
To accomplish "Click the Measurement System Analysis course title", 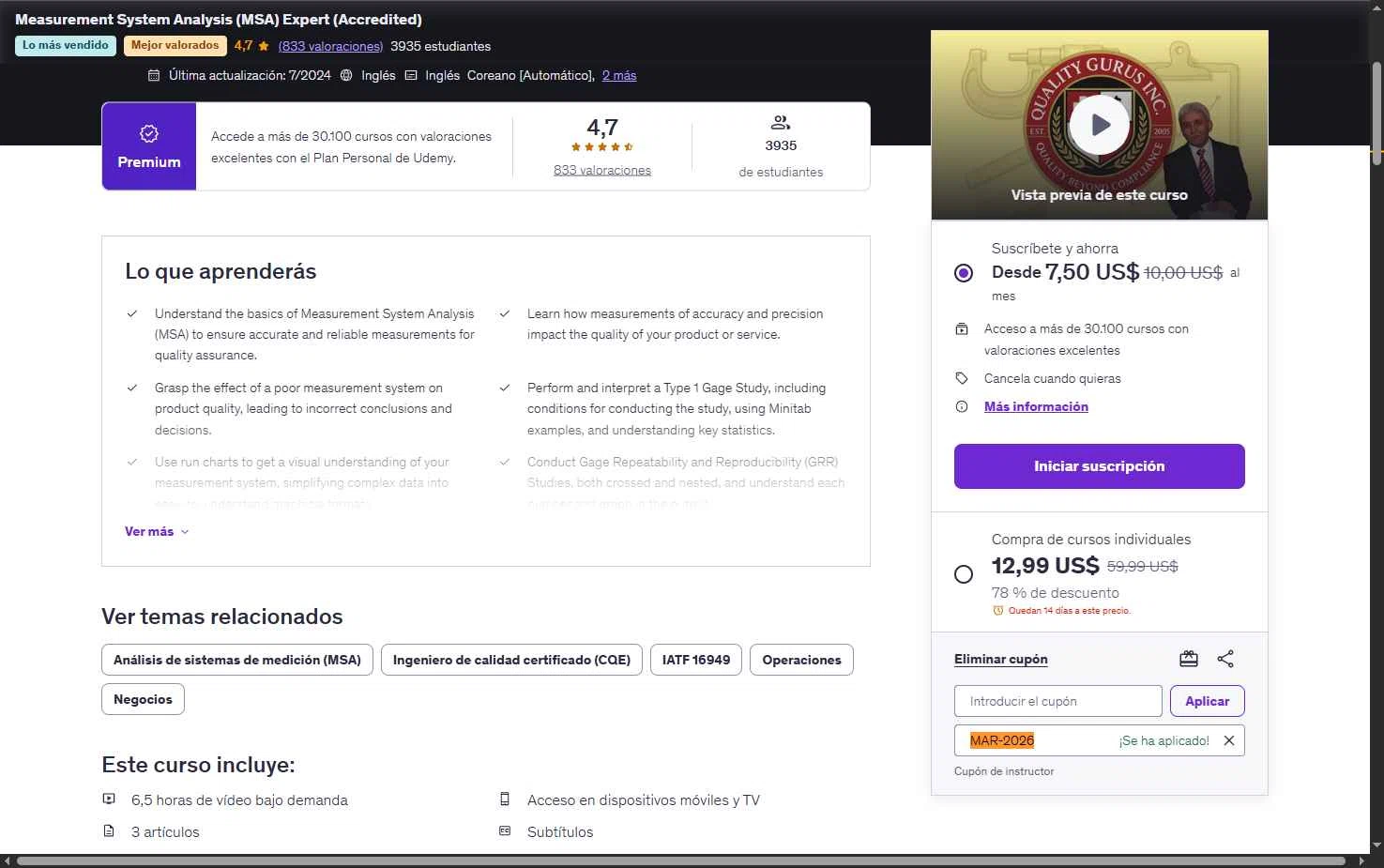I will (219, 19).
